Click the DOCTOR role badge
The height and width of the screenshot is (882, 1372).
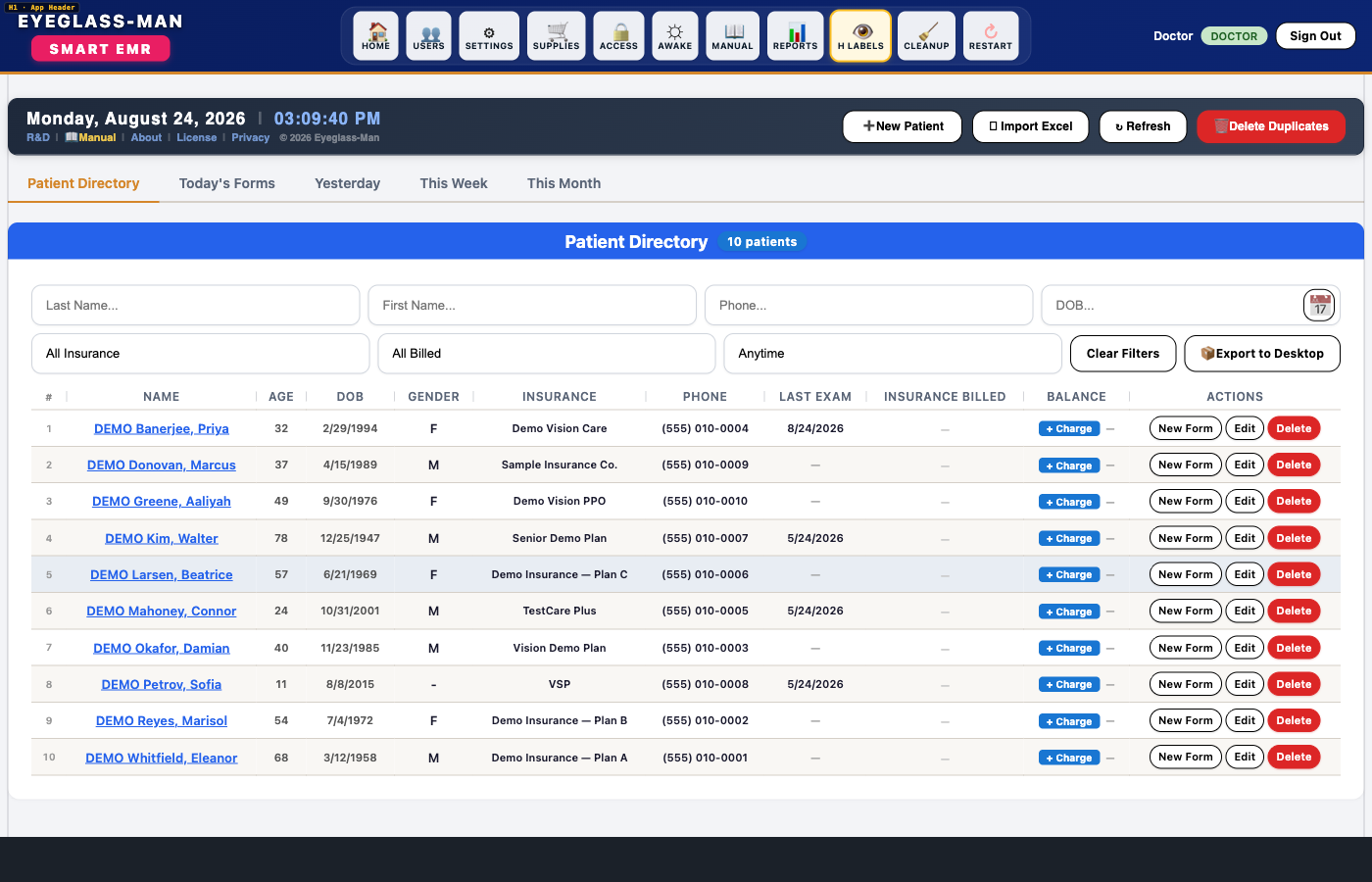tap(1234, 36)
